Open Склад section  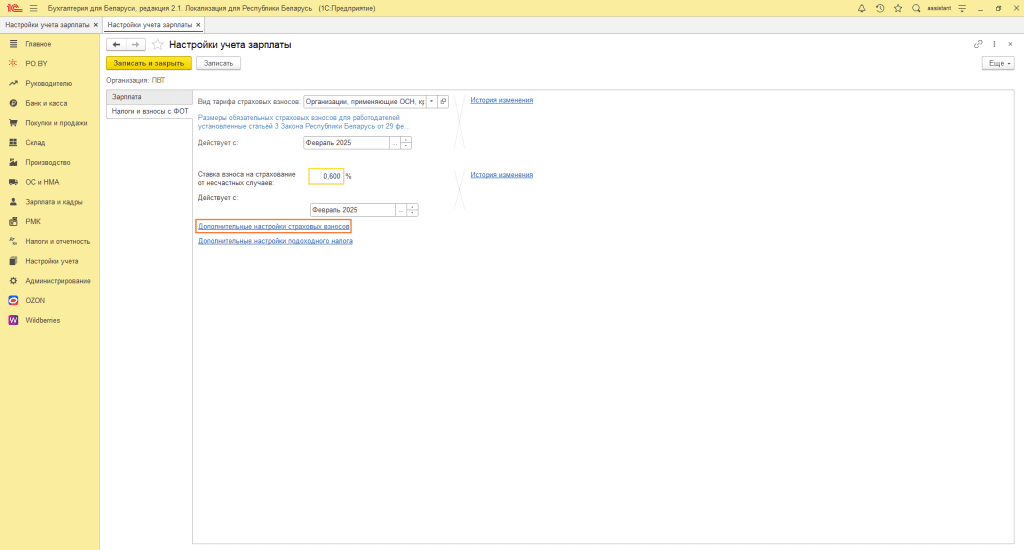tap(50, 142)
